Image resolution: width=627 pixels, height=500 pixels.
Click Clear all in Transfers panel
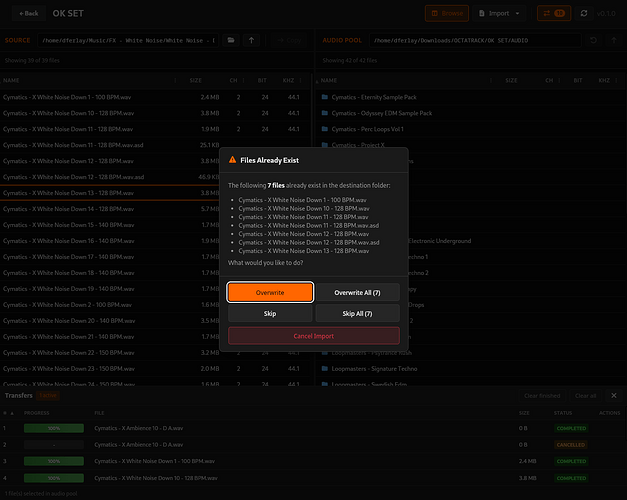pyautogui.click(x=585, y=396)
